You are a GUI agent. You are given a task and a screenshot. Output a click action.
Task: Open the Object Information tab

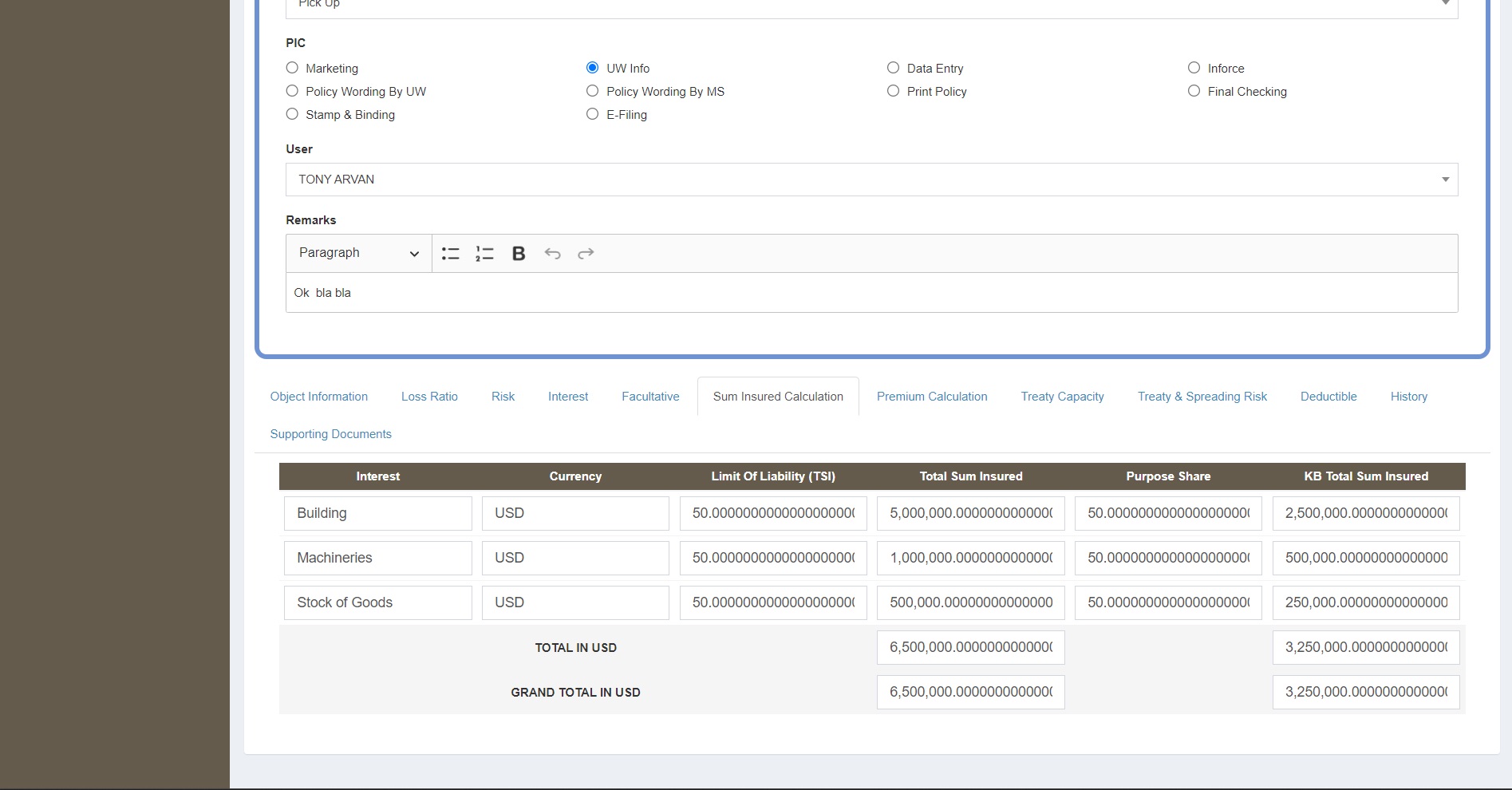coord(318,397)
